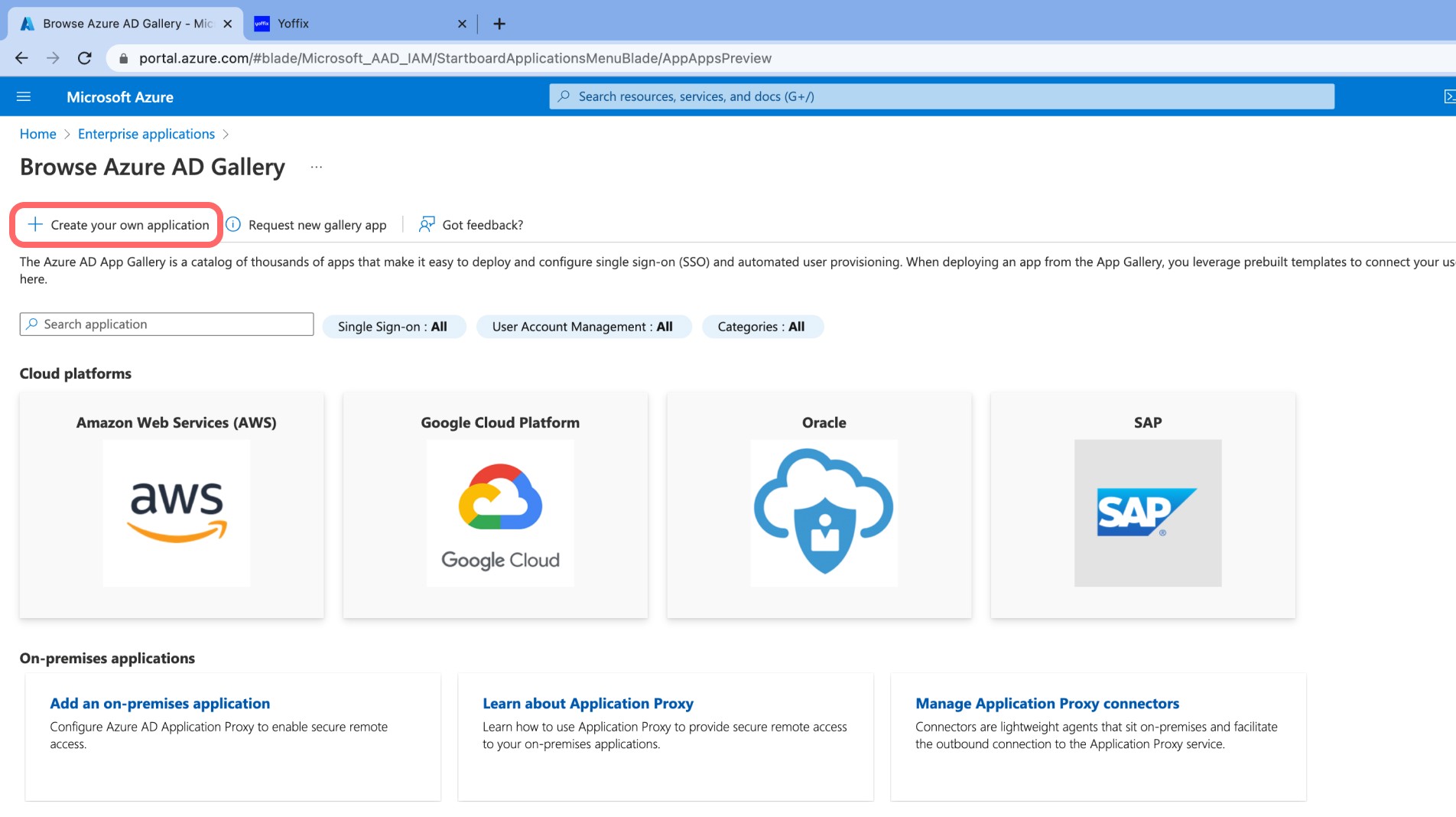Click the plus icon for Create your own application
1456x817 pixels.
coord(35,224)
